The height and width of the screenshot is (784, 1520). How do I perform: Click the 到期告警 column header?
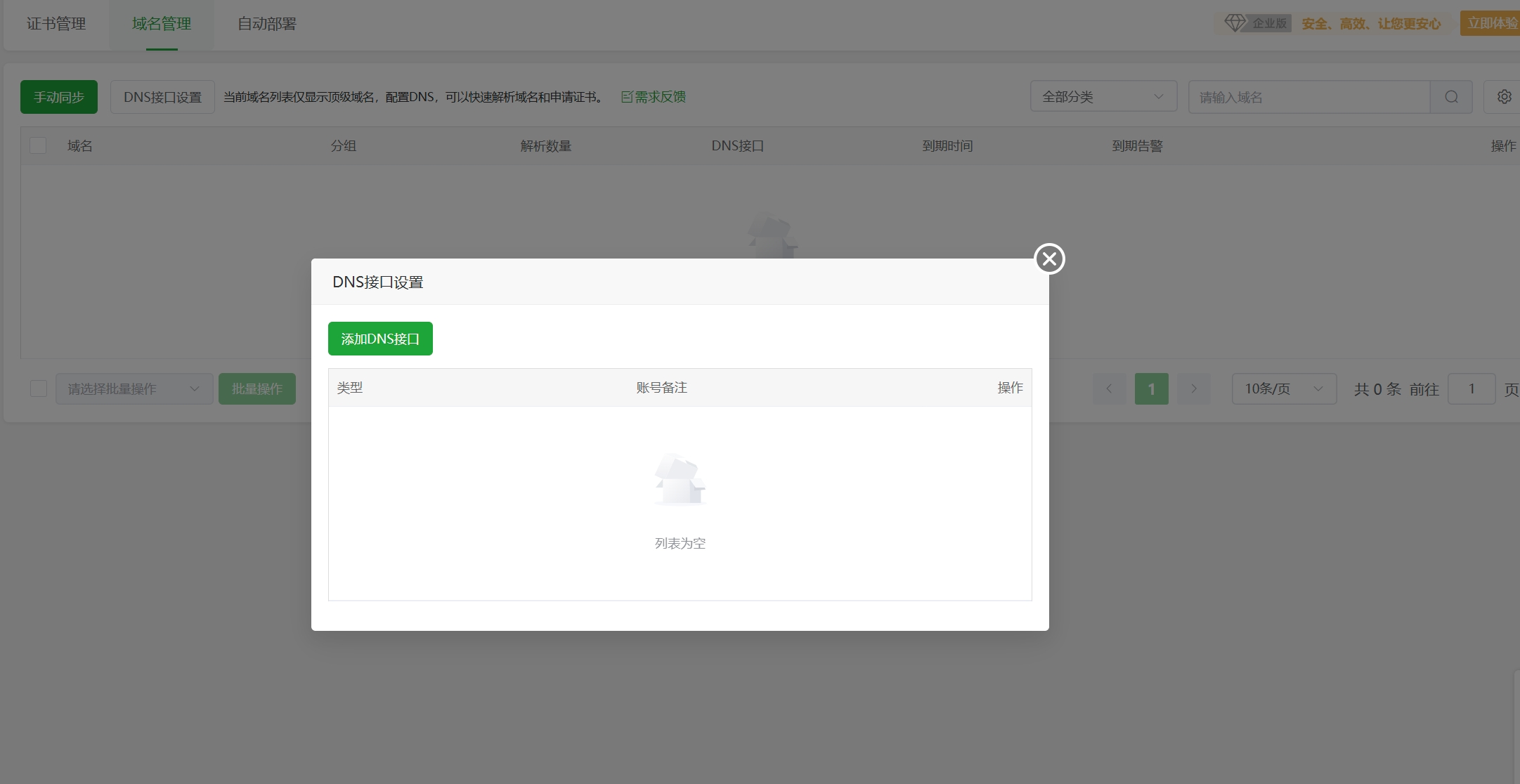[x=1137, y=145]
